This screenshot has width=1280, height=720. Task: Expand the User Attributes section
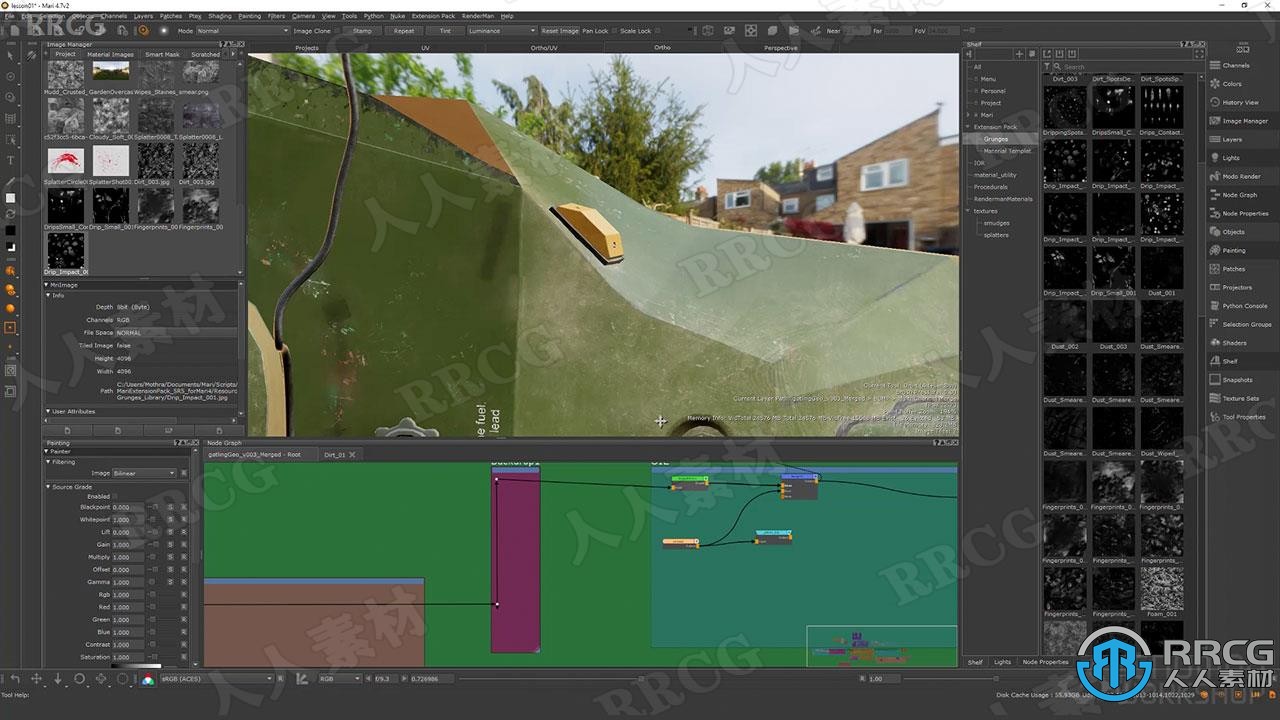(x=47, y=411)
